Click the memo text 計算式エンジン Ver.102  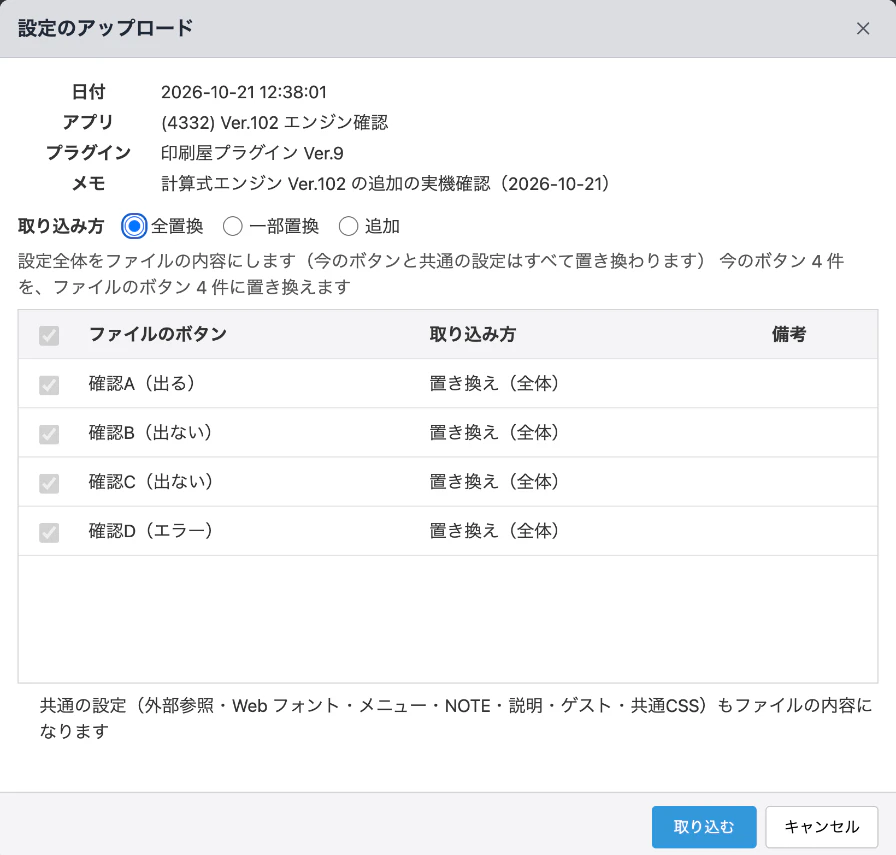[253, 183]
